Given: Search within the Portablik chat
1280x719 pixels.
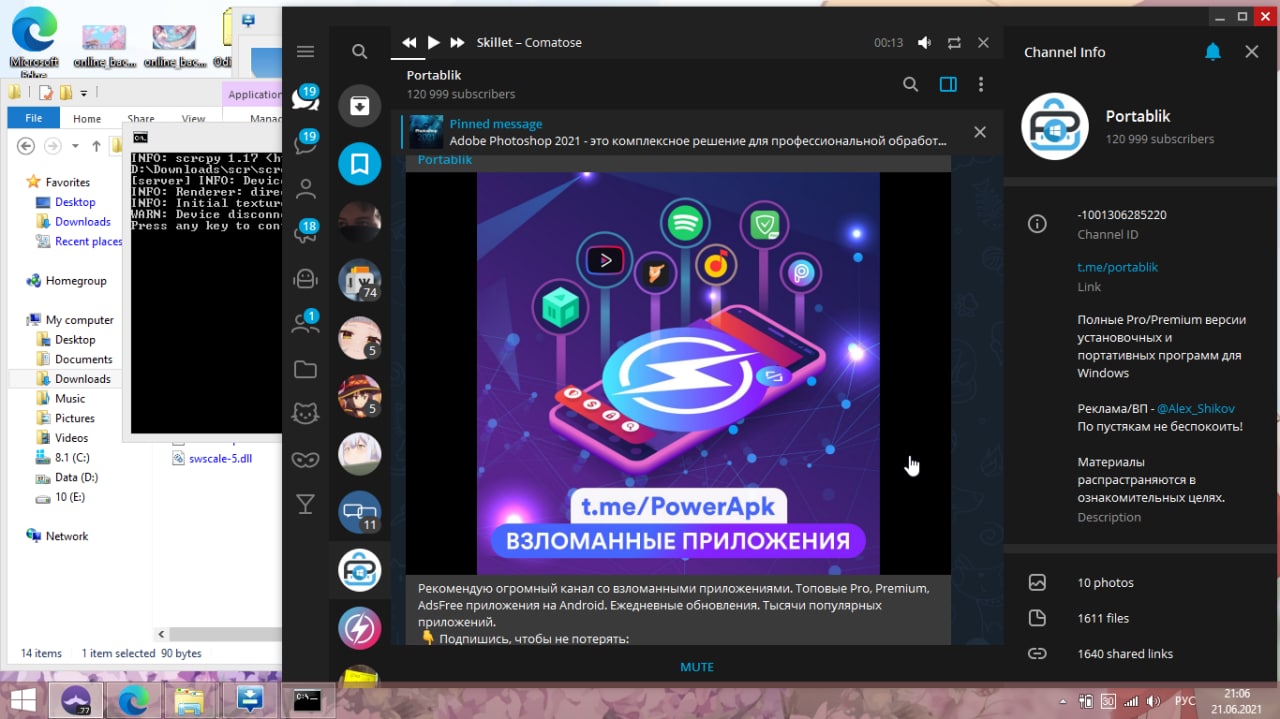Looking at the screenshot, I should (x=911, y=85).
